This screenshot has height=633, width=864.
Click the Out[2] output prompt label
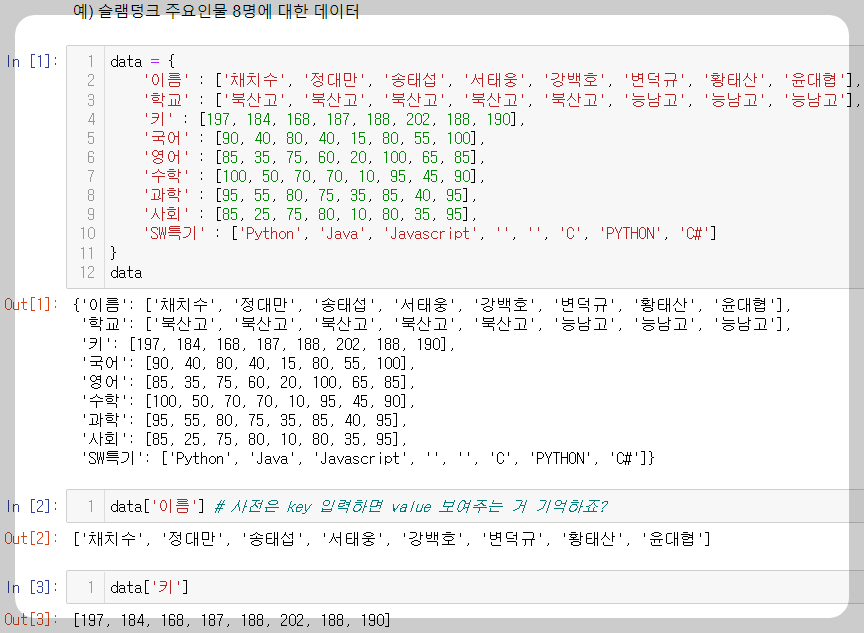tap(31, 538)
